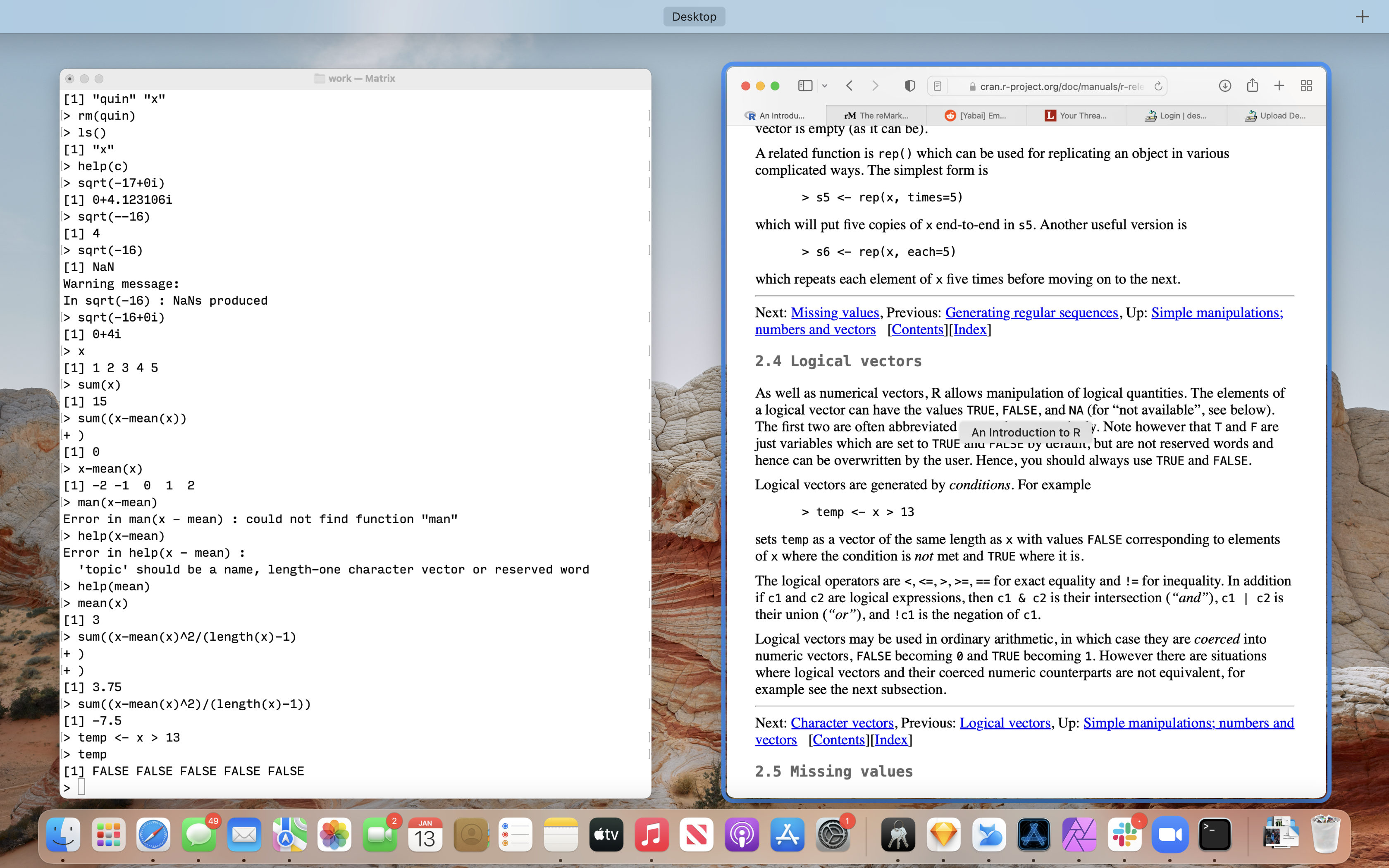This screenshot has width=1389, height=868.
Task: Reload the current page
Action: point(1158,86)
